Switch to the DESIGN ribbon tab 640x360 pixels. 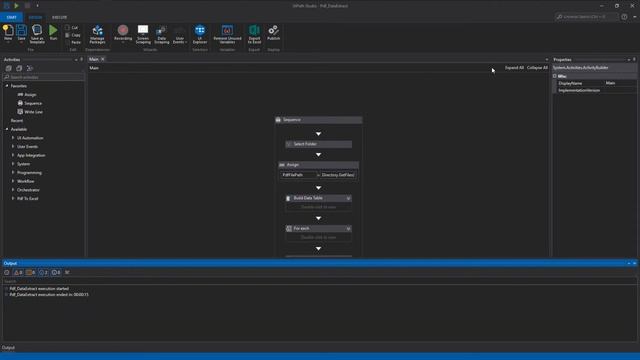coord(35,17)
